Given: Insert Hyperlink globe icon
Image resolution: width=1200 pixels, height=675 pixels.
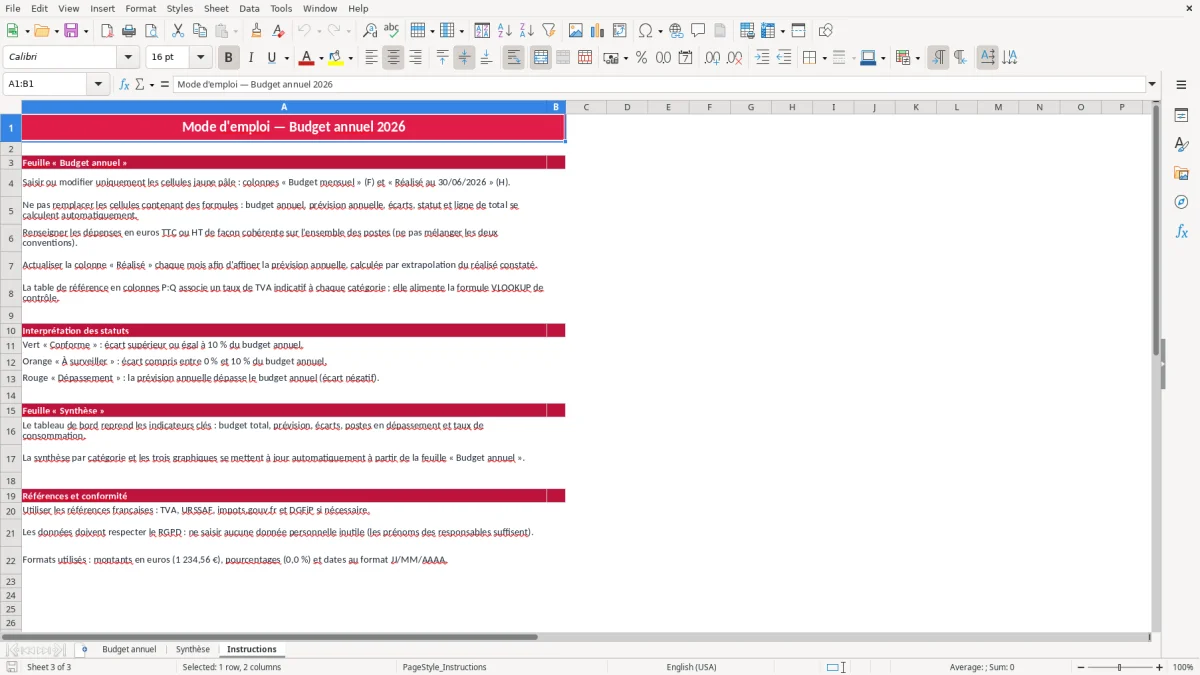Looking at the screenshot, I should (x=676, y=31).
